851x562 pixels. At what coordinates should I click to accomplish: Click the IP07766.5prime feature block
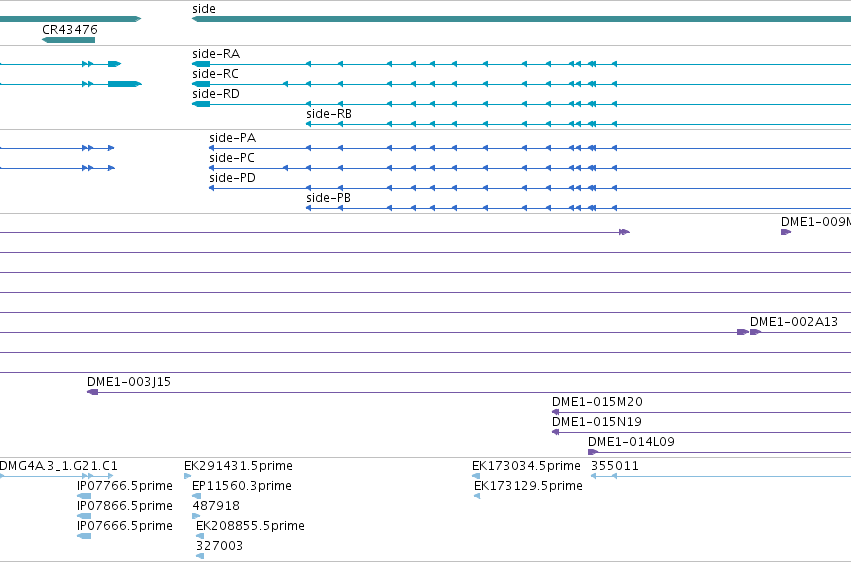84,496
